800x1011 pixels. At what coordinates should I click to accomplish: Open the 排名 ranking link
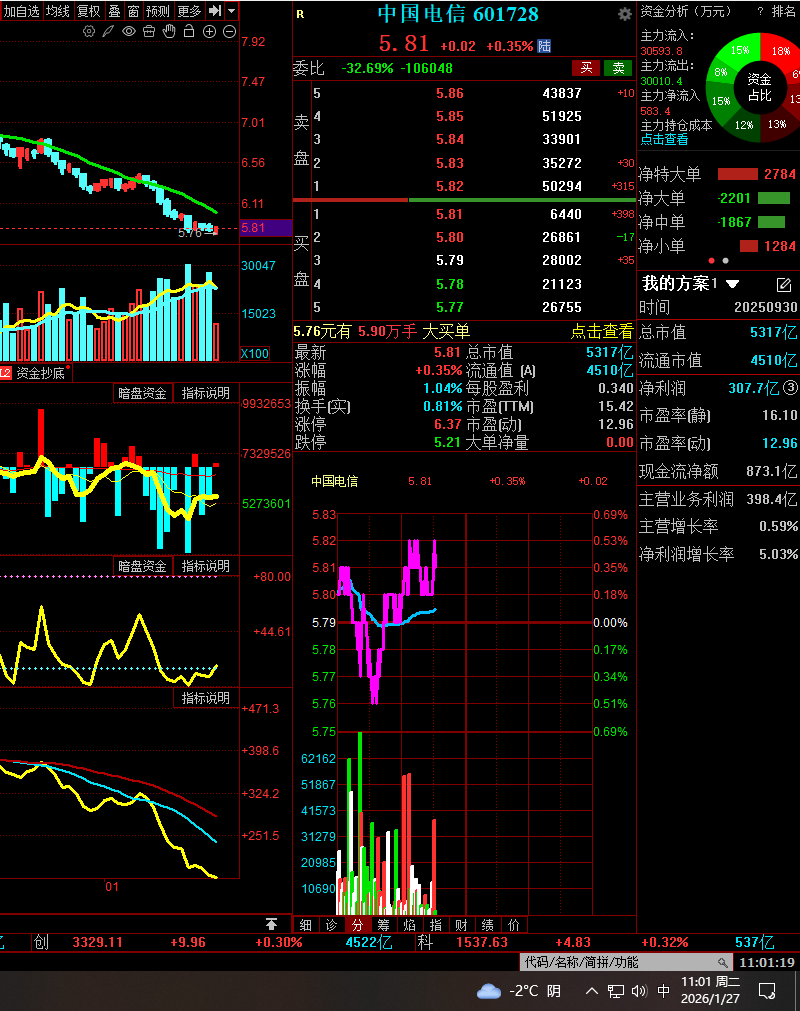point(784,11)
